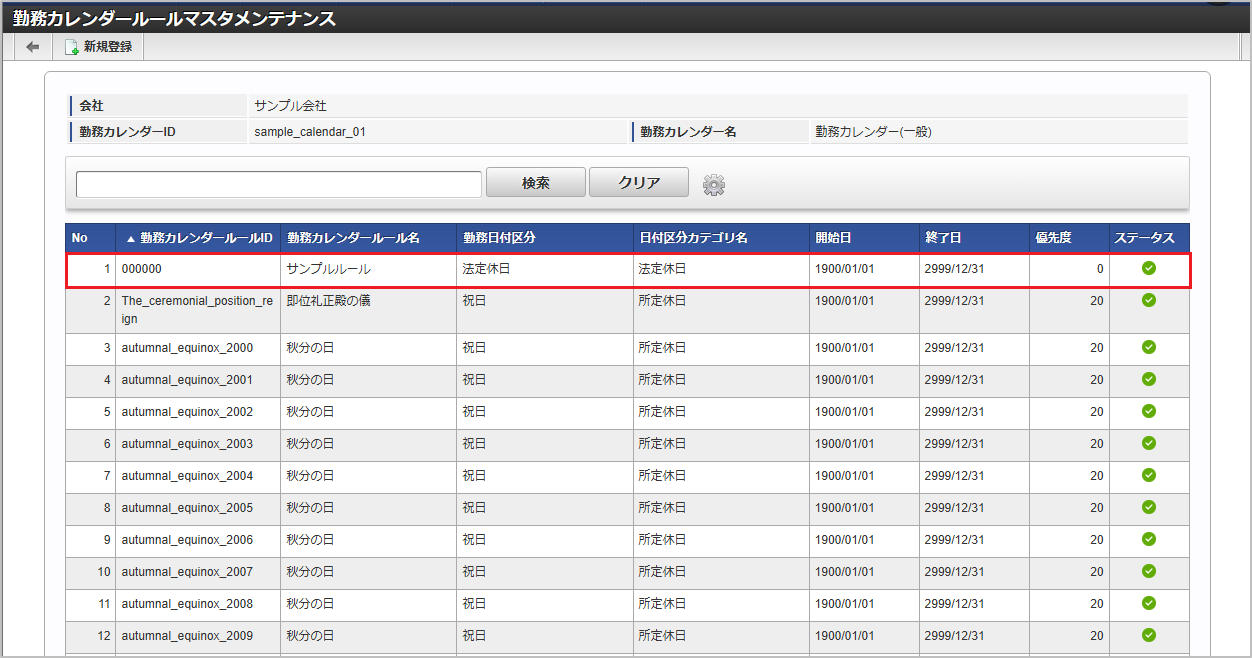This screenshot has width=1252, height=658.
Task: Click status icon for autumnal_equinox_2000 row
Action: pyautogui.click(x=1148, y=347)
